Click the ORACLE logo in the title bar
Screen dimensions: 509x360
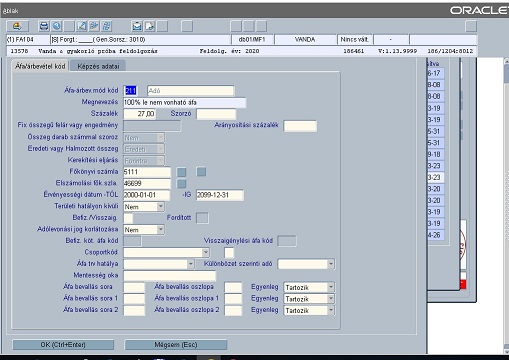pyautogui.click(x=479, y=10)
